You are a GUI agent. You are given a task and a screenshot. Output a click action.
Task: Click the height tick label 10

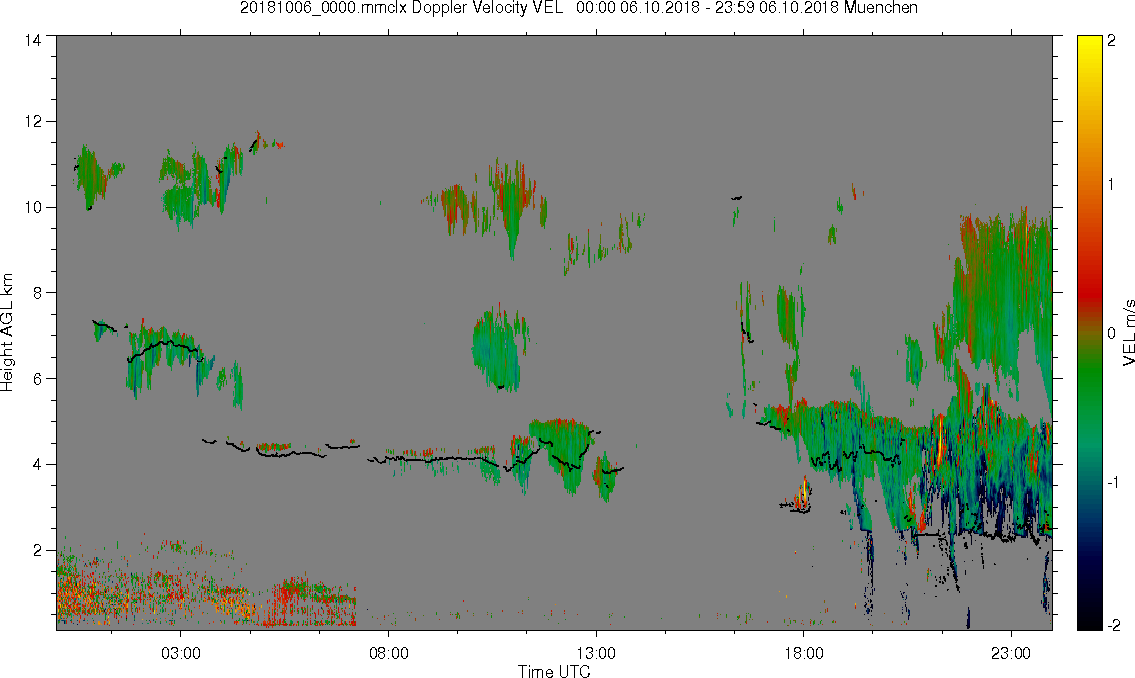pos(33,208)
